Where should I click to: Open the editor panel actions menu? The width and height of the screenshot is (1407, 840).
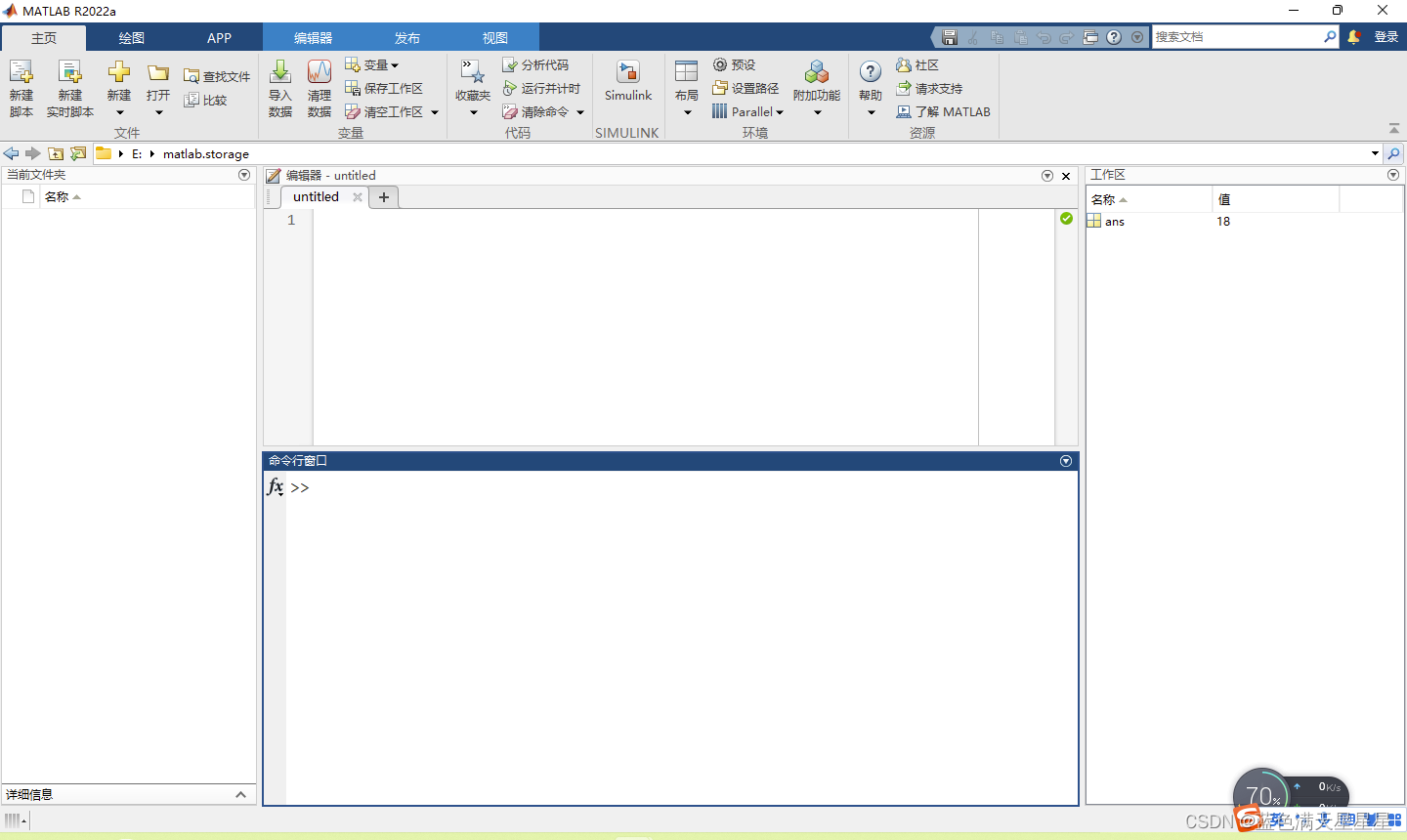point(1047,176)
